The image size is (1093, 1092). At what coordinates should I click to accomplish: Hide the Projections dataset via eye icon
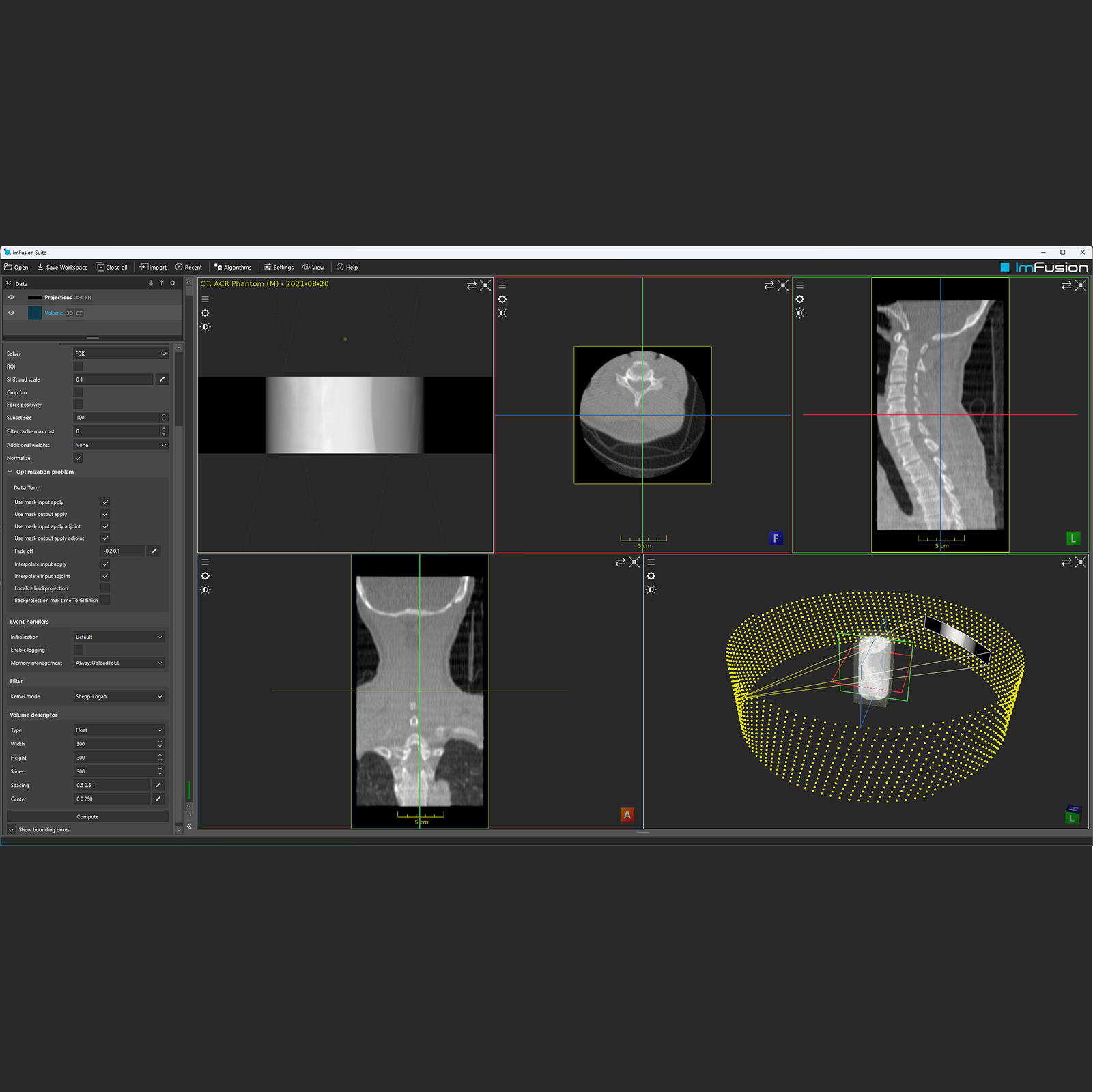11,298
